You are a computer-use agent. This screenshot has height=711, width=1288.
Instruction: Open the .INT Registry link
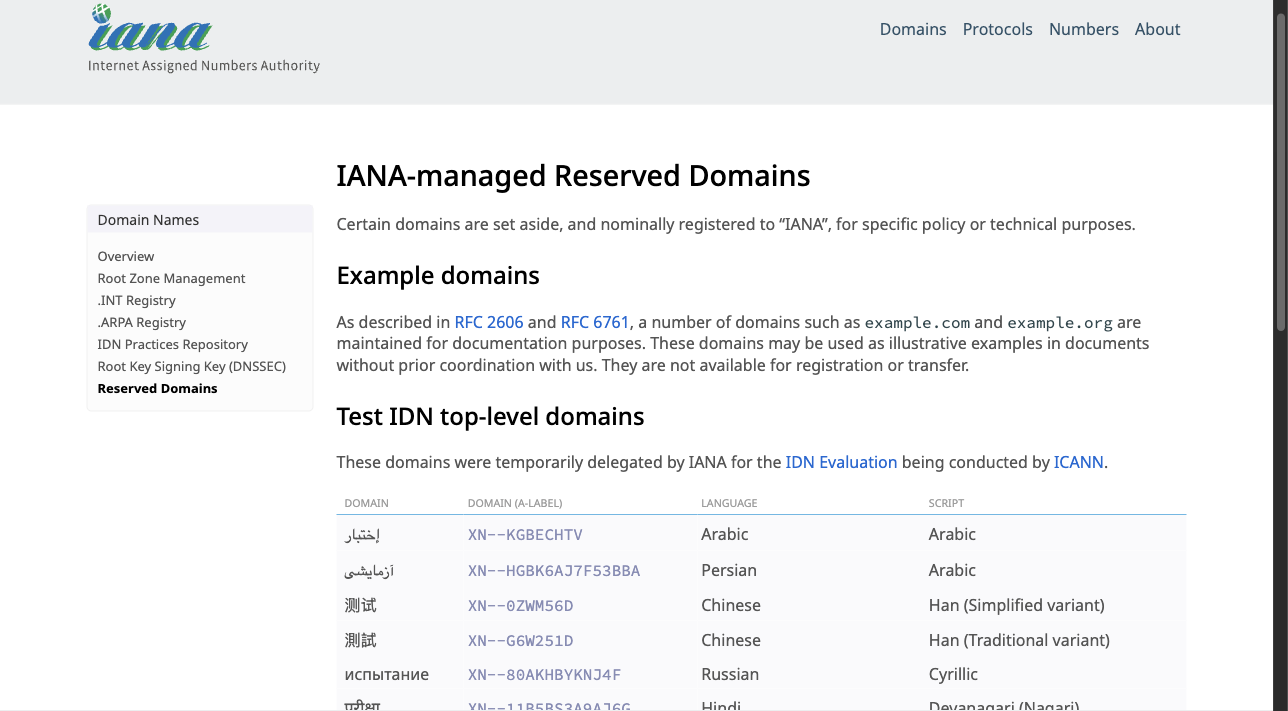(136, 300)
